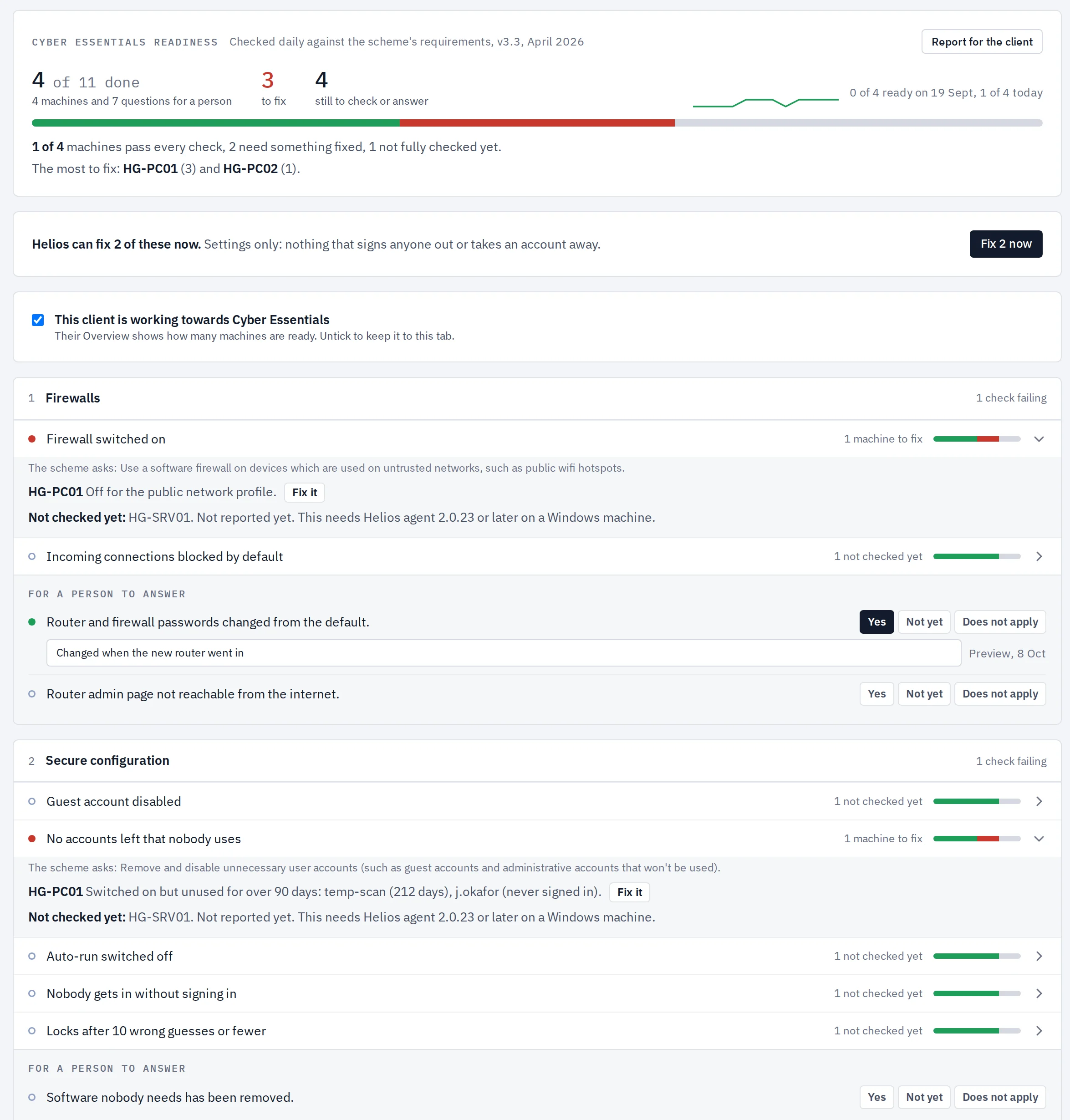Viewport: 1070px width, 1120px height.
Task: Click the Report for the client button
Action: point(982,41)
